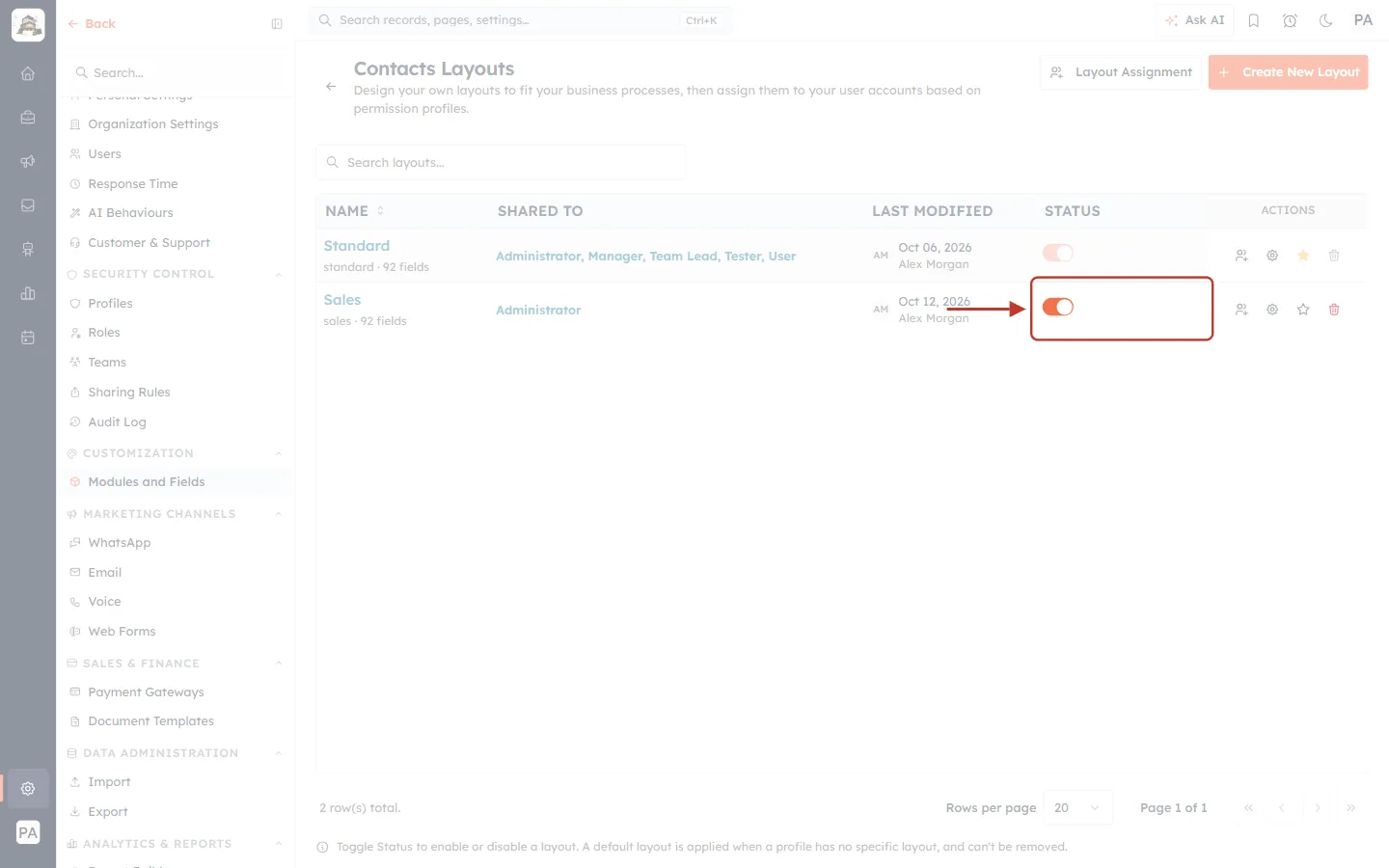Collapse the Security Control section
1389x868 pixels.
coord(279,275)
